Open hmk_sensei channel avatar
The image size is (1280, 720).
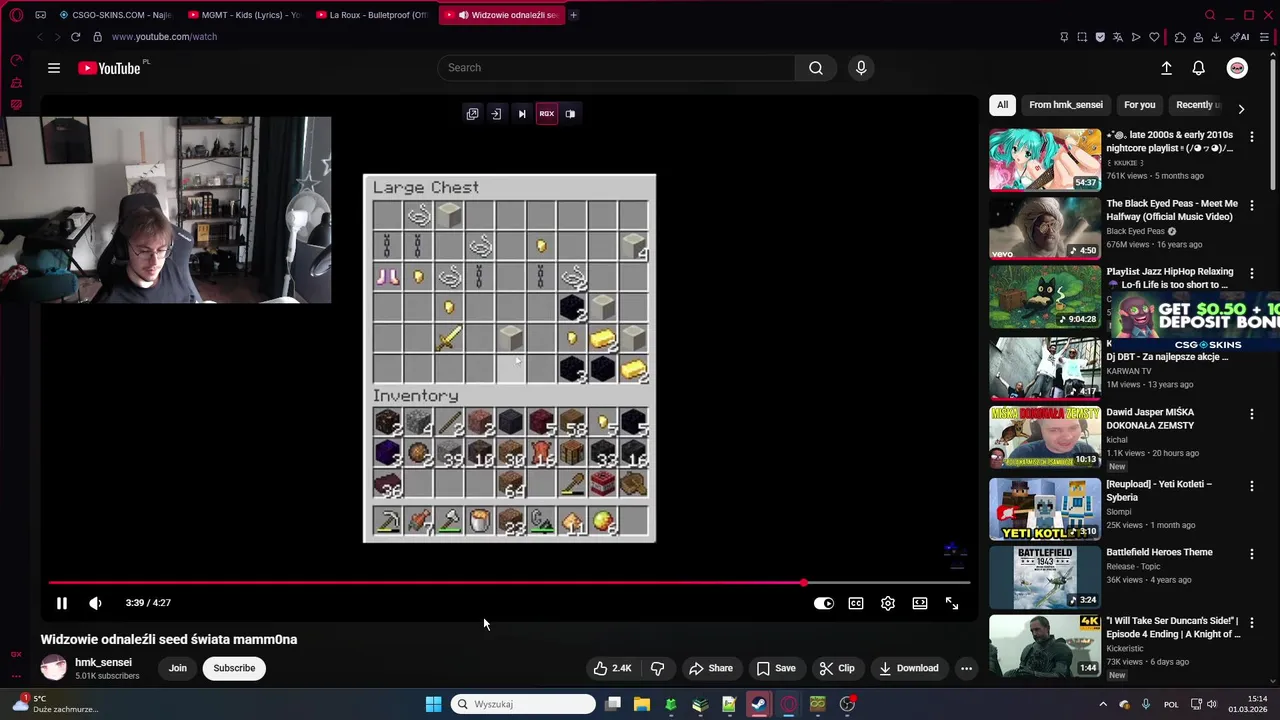54,668
